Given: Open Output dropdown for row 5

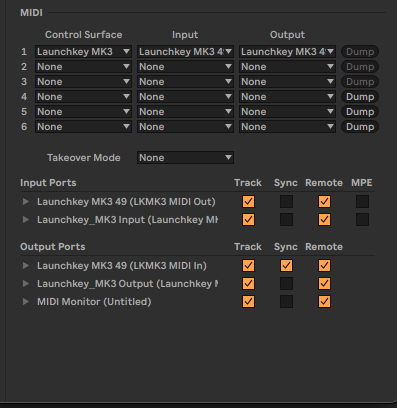Looking at the screenshot, I should (x=287, y=112).
